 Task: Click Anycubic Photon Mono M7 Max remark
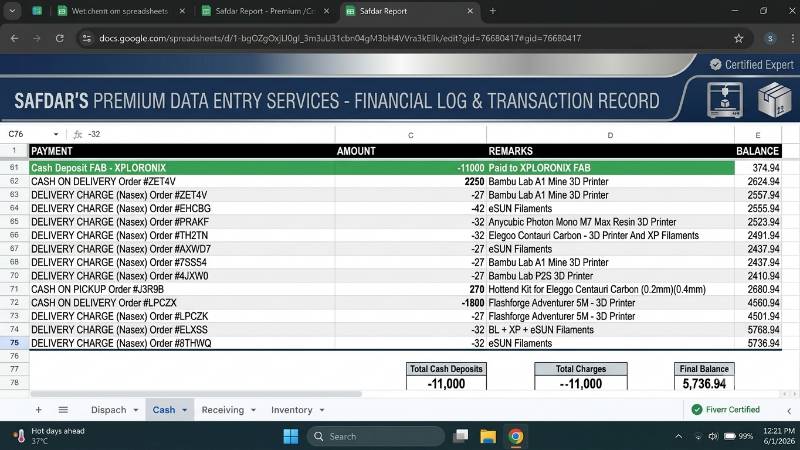click(610, 222)
